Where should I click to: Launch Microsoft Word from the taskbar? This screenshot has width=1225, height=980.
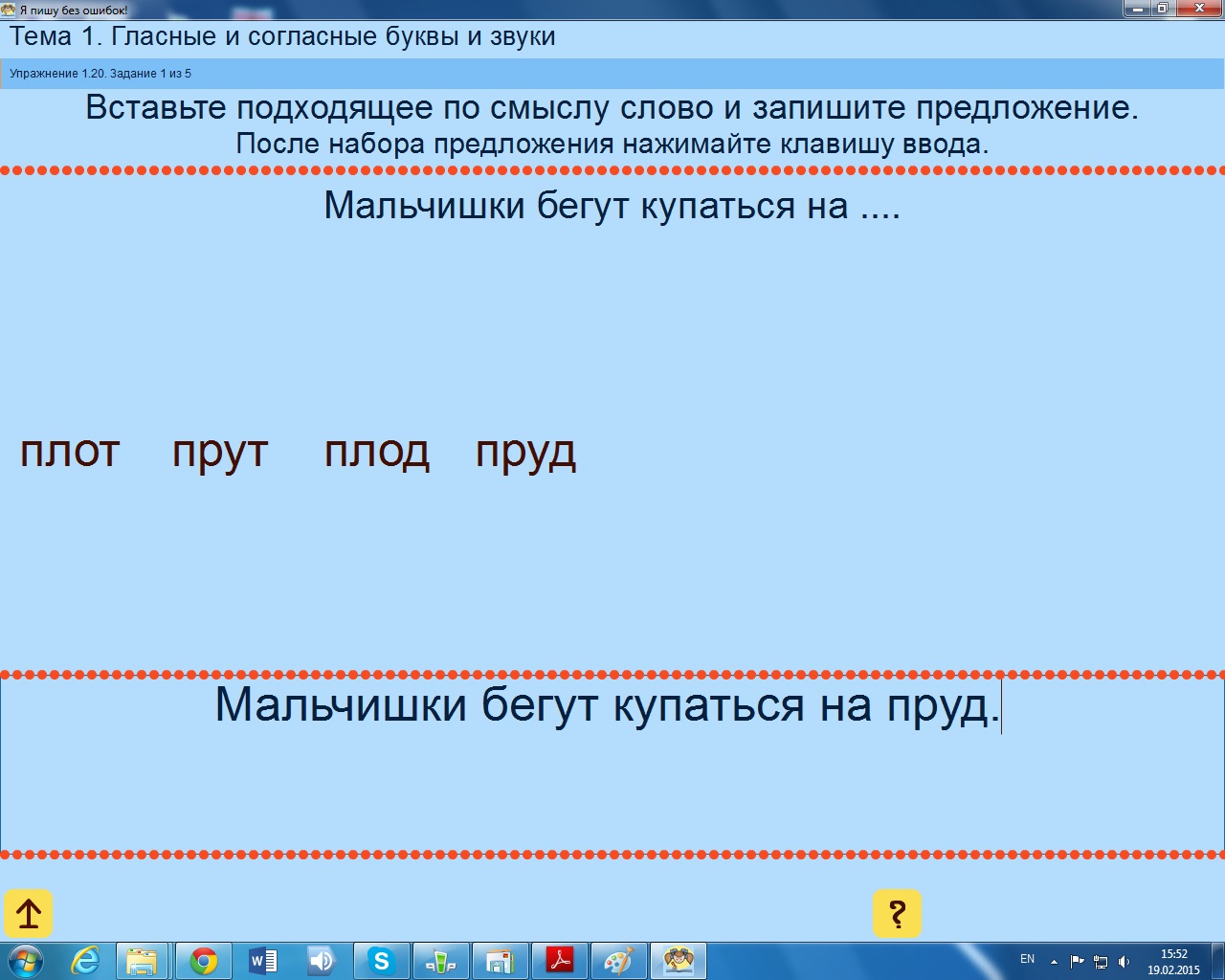click(262, 961)
